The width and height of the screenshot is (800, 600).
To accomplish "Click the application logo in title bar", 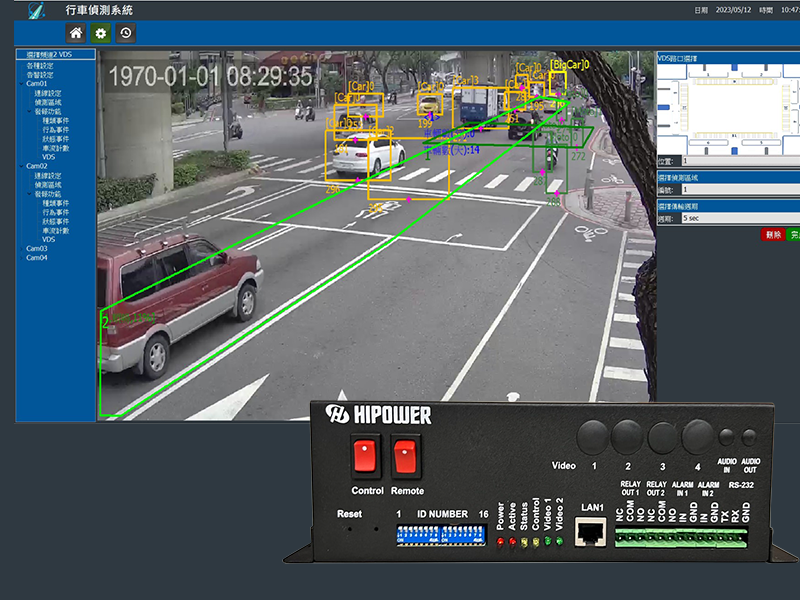I will click(x=36, y=10).
